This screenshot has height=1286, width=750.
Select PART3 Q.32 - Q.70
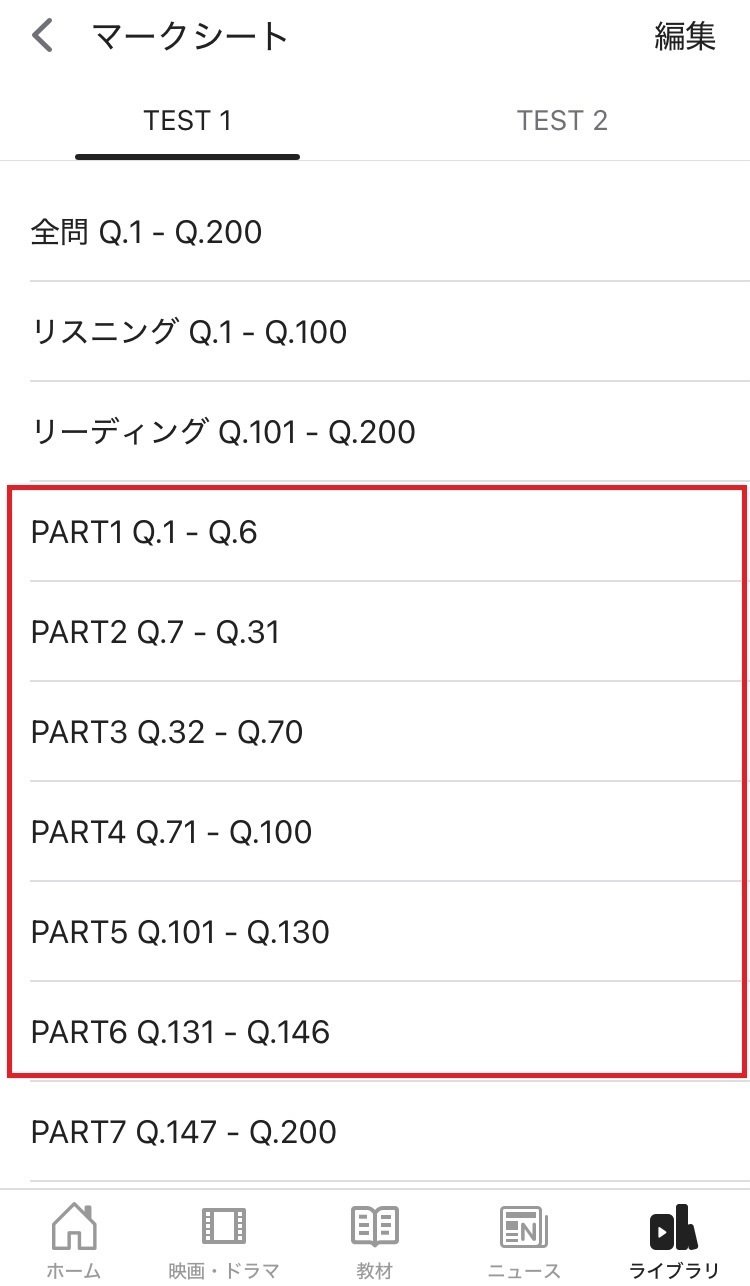point(375,732)
